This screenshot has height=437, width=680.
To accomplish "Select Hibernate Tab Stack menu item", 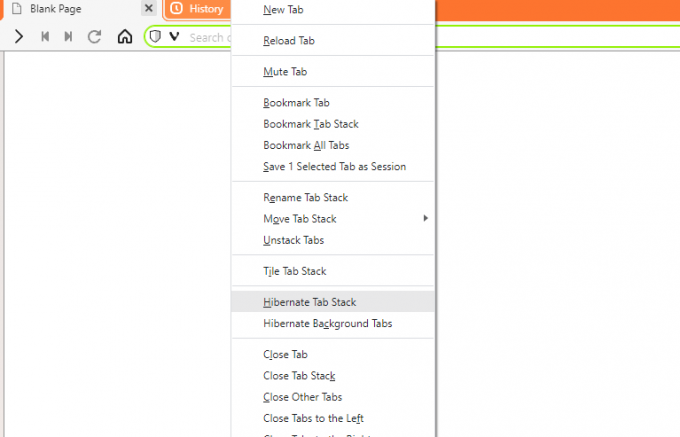I will (x=333, y=302).
